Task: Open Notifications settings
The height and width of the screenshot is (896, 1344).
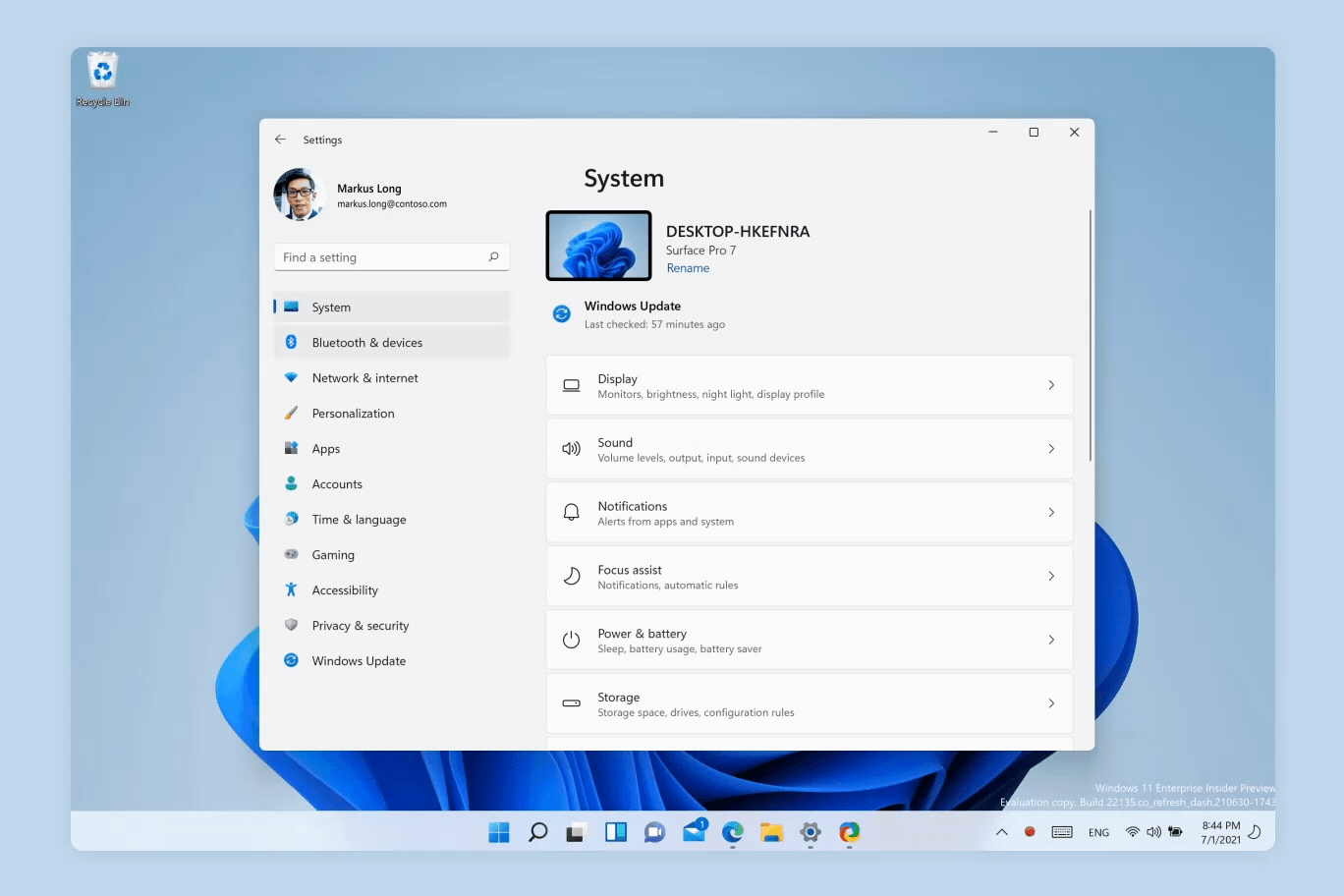Action: 808,512
